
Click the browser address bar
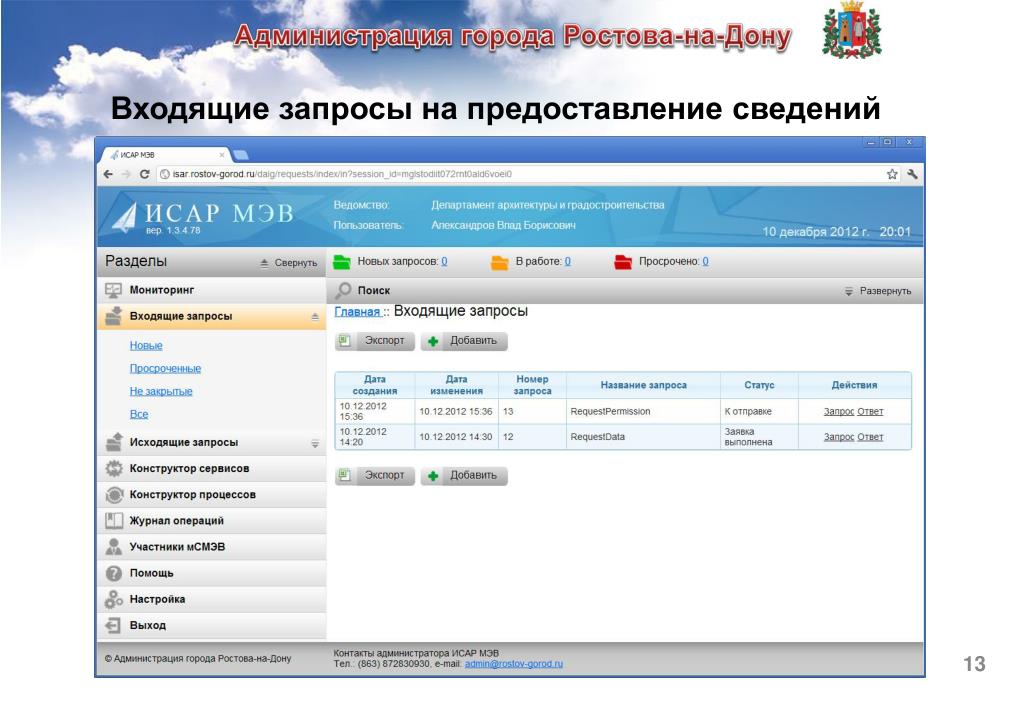tap(500, 173)
